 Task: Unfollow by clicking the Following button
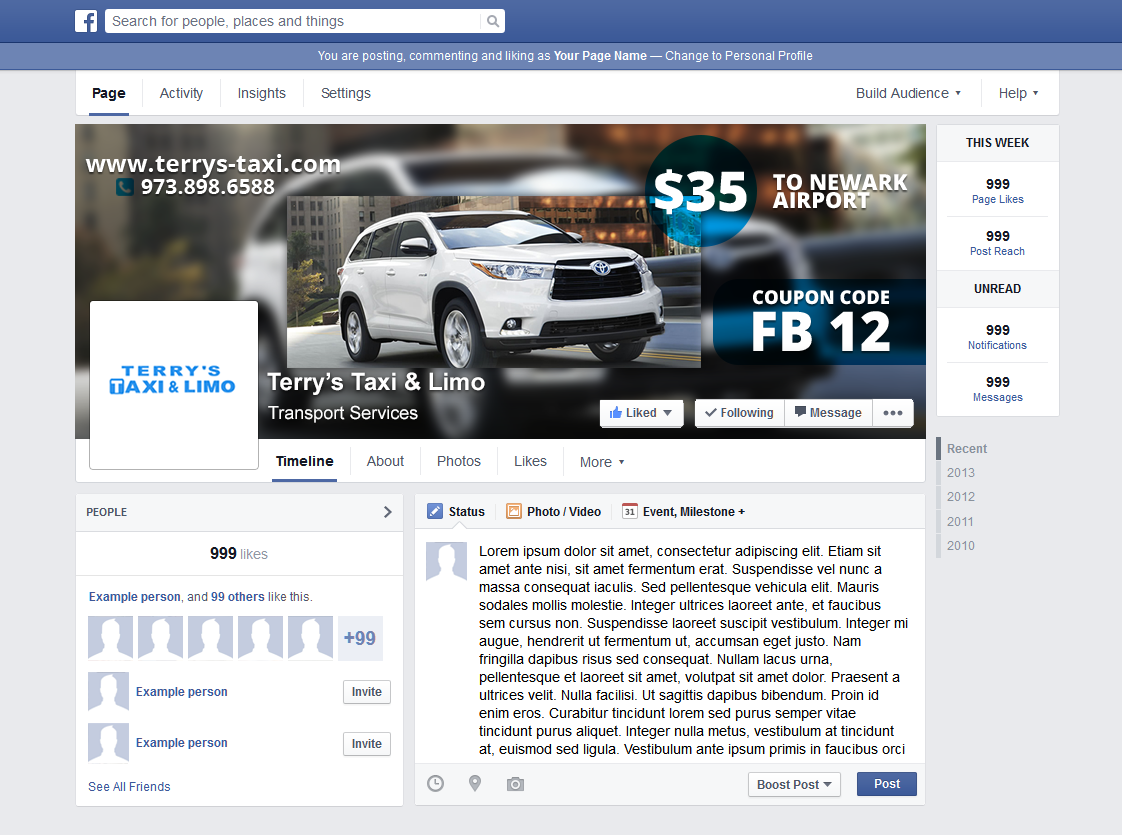pos(739,412)
